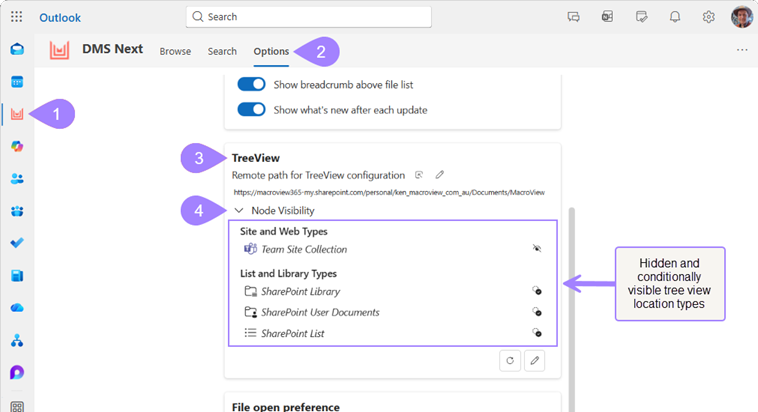This screenshot has height=412, width=758.
Task: Select the Options tab
Action: pos(271,51)
